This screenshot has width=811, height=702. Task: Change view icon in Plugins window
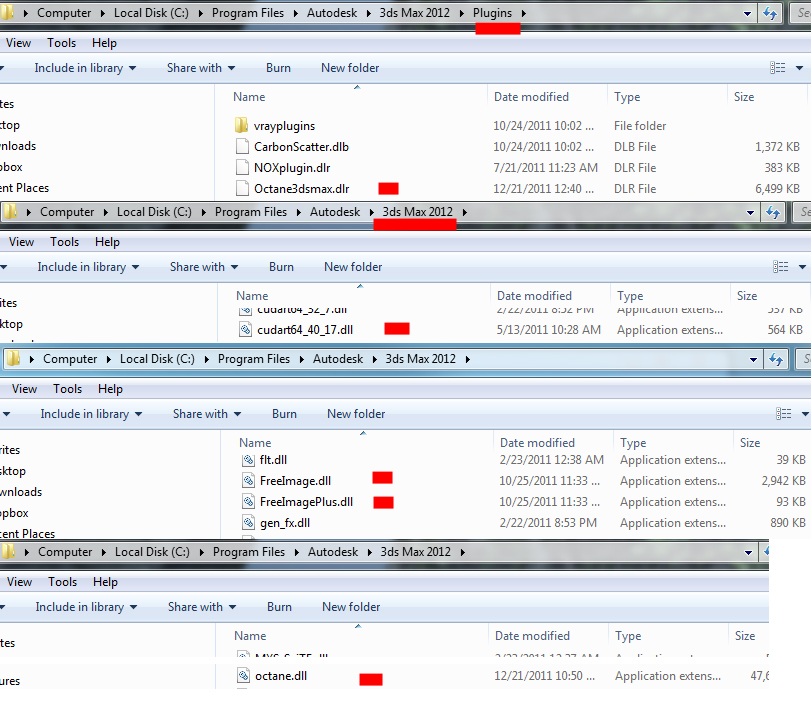[777, 68]
